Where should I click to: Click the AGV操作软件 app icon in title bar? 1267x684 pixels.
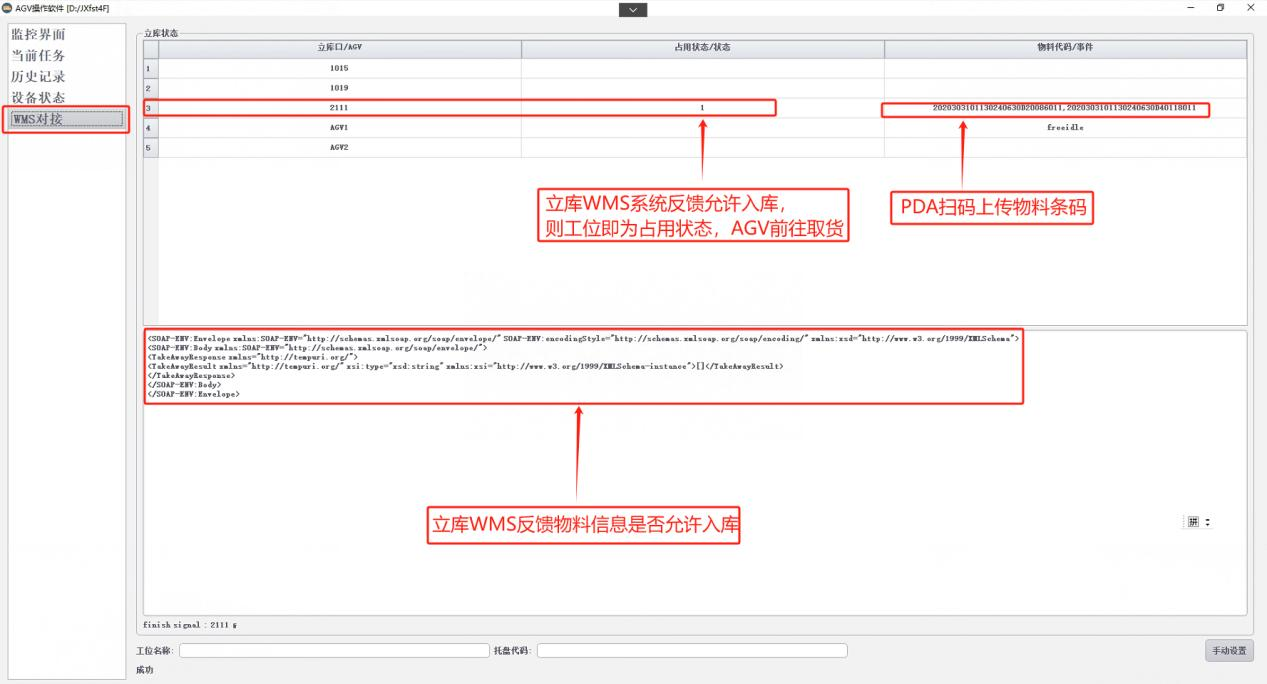point(8,8)
